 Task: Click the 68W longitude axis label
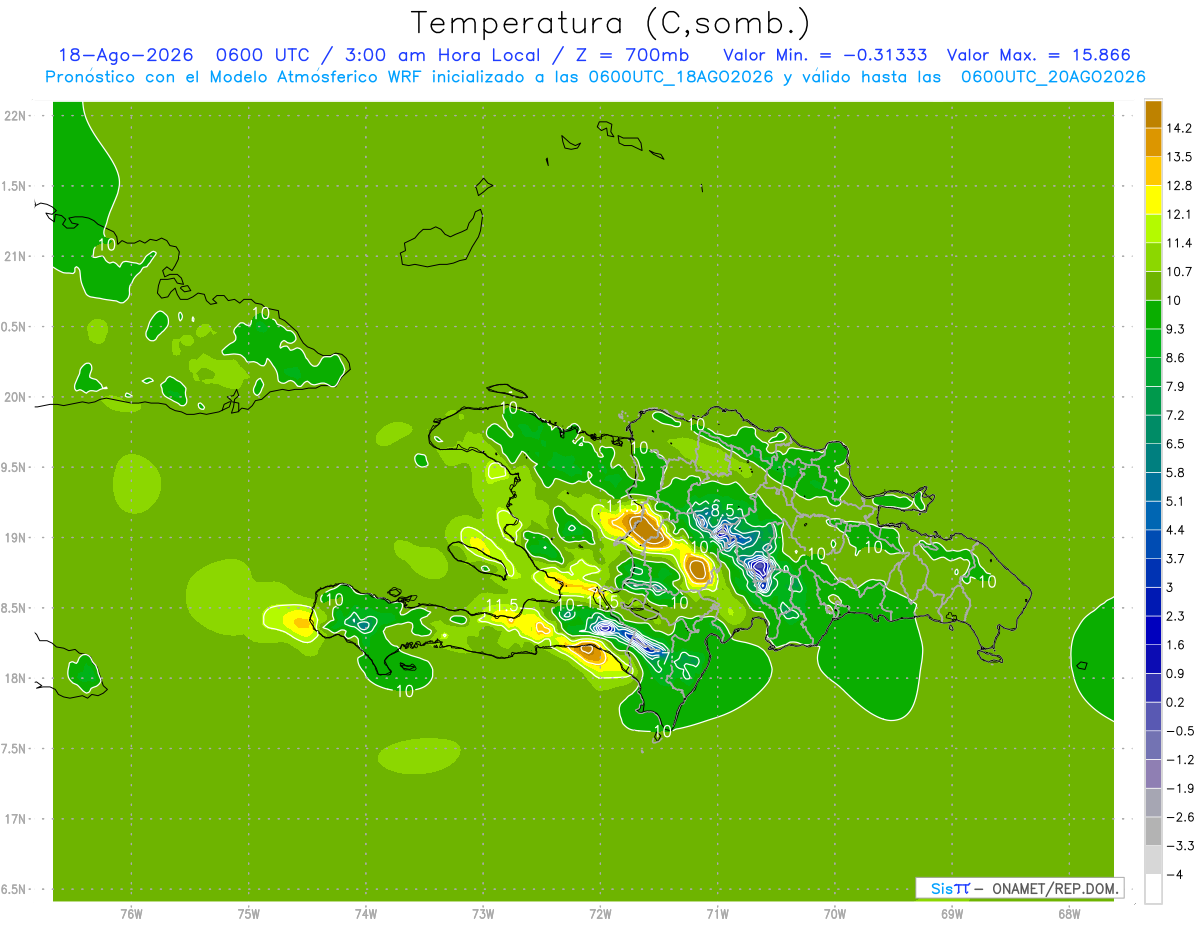1069,914
